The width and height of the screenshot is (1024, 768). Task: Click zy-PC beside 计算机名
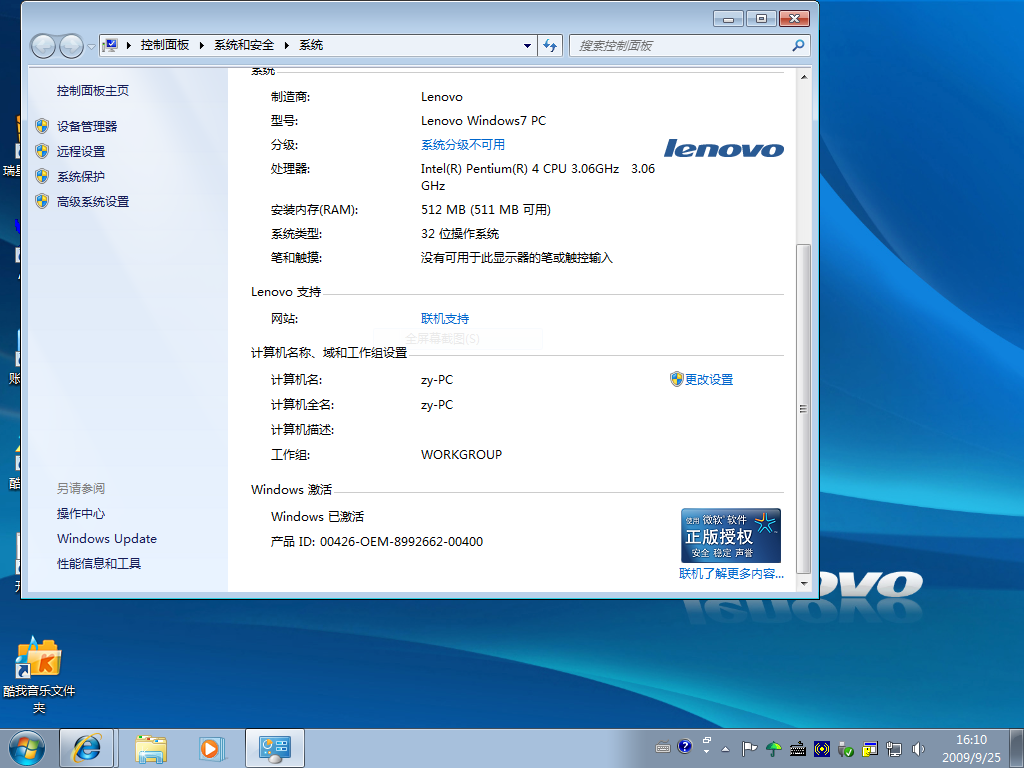tap(437, 380)
